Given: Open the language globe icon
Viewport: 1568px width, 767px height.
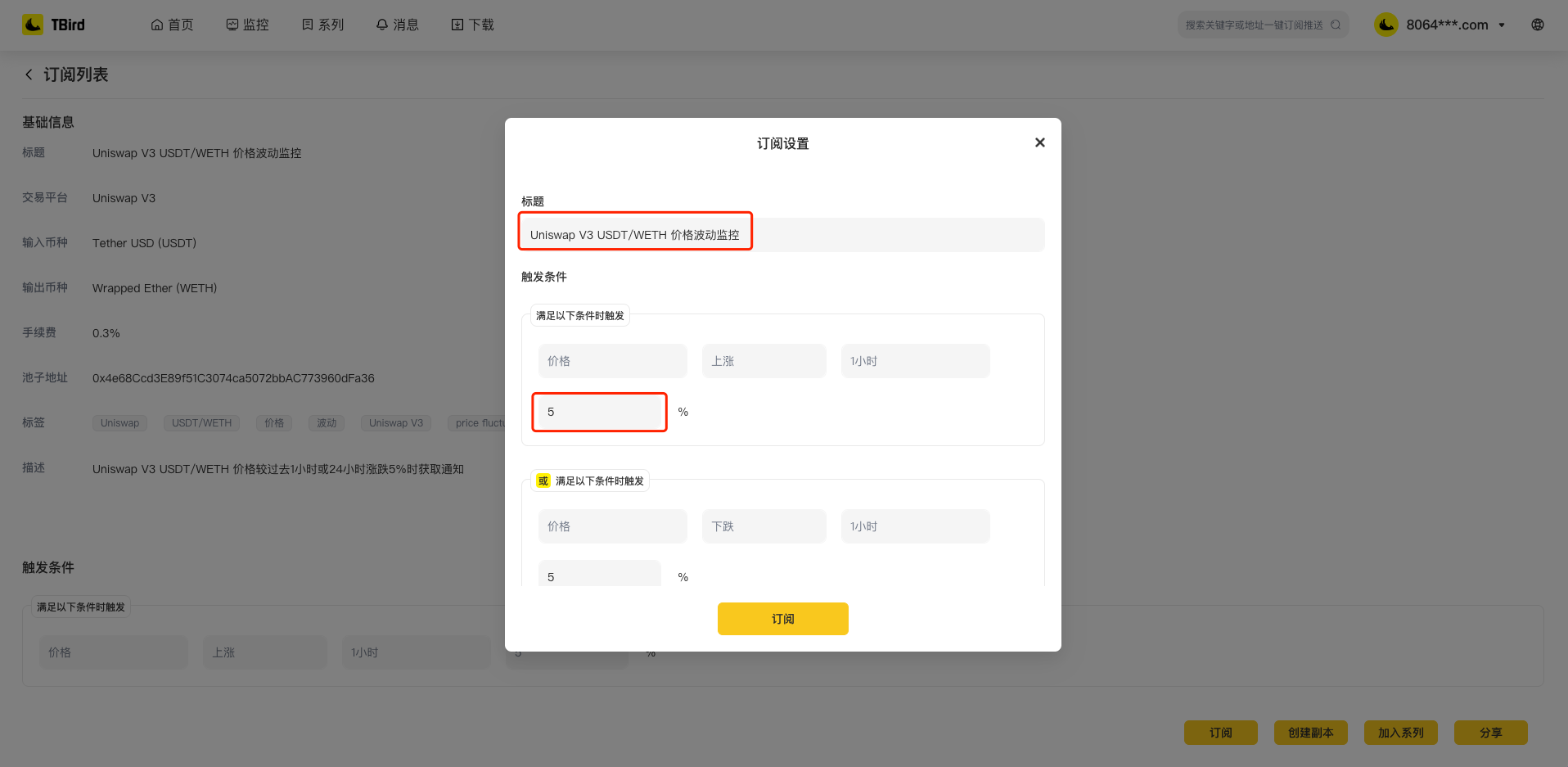Looking at the screenshot, I should [1538, 25].
